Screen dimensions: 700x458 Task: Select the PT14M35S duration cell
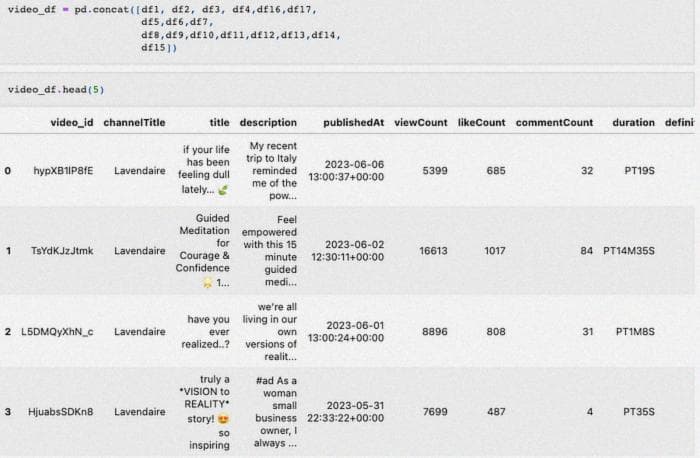[628, 251]
